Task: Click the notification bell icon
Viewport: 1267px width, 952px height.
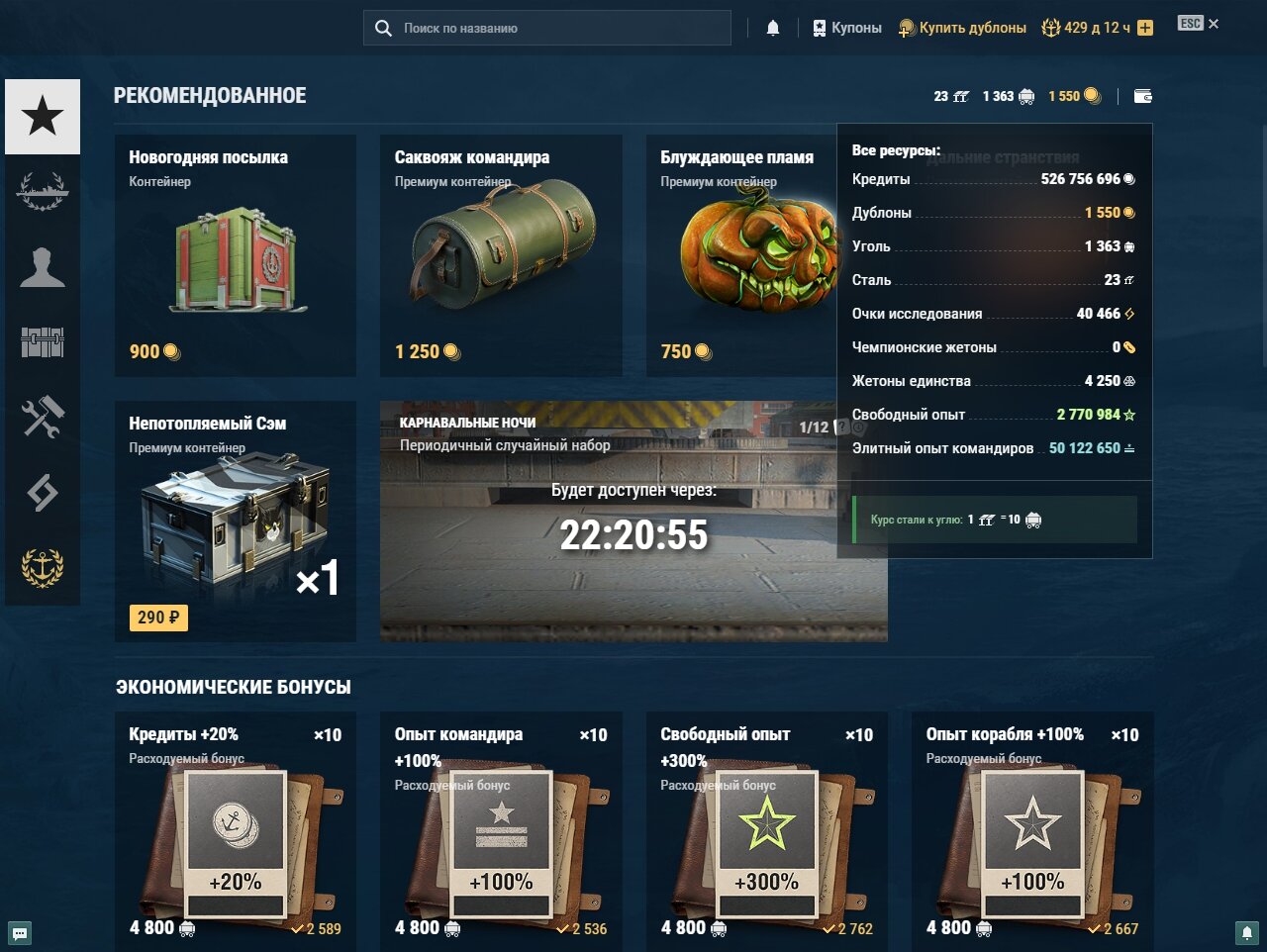Action: click(773, 28)
